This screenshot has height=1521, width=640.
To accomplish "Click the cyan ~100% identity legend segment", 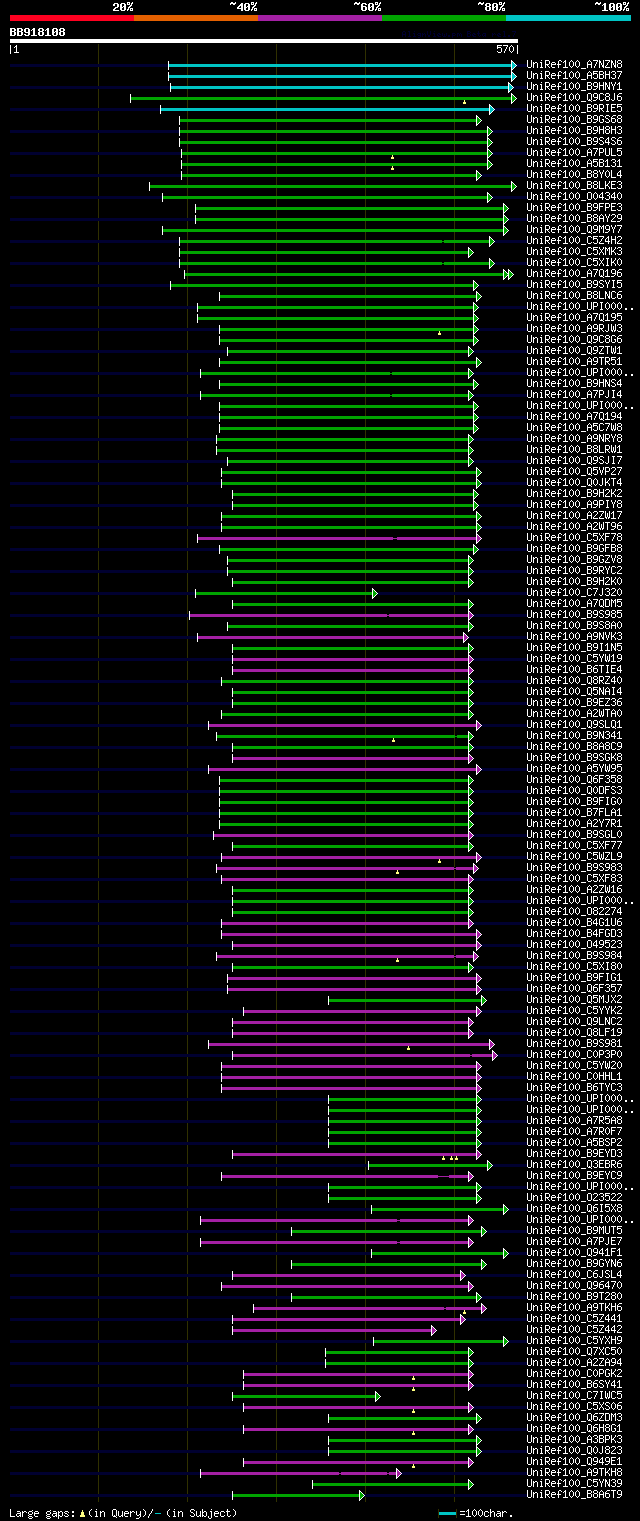I will click(x=568, y=17).
